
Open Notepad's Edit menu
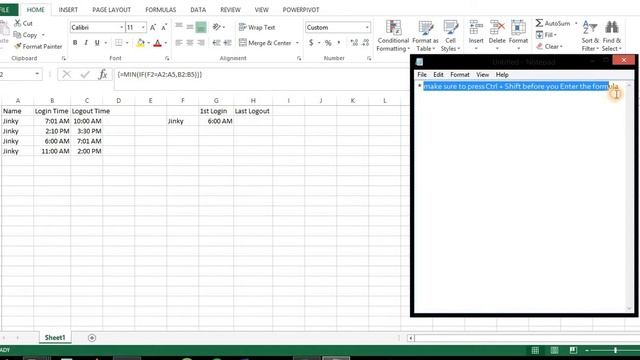coord(438,75)
